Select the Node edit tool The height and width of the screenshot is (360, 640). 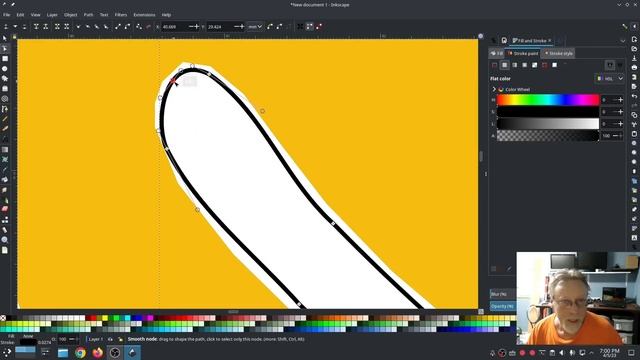[4, 49]
